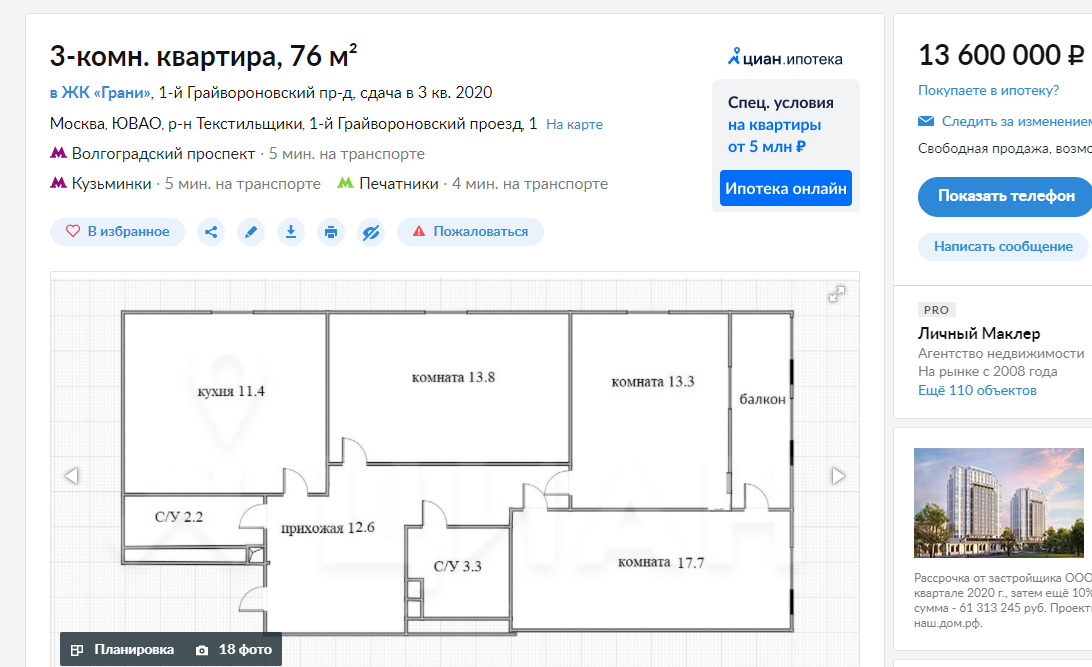
Task: Open Личный Маклер agency profile
Action: click(978, 334)
